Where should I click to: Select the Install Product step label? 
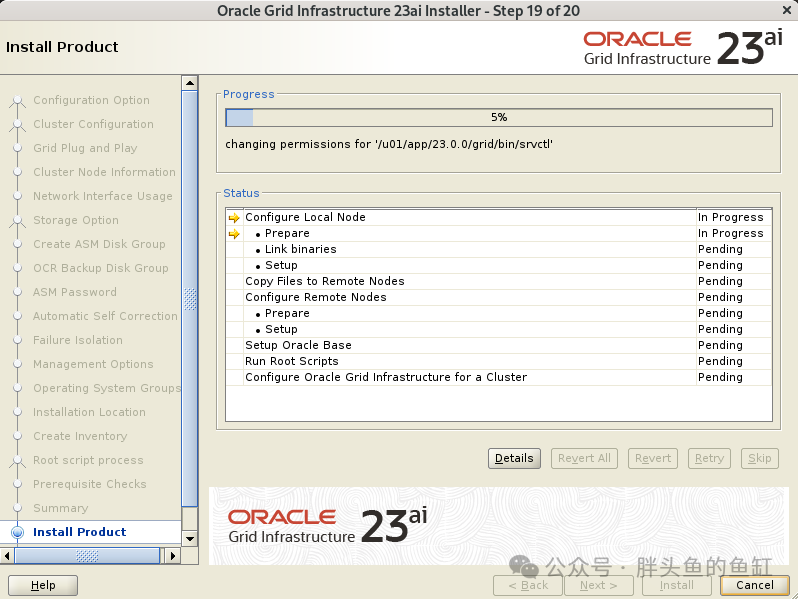[79, 532]
